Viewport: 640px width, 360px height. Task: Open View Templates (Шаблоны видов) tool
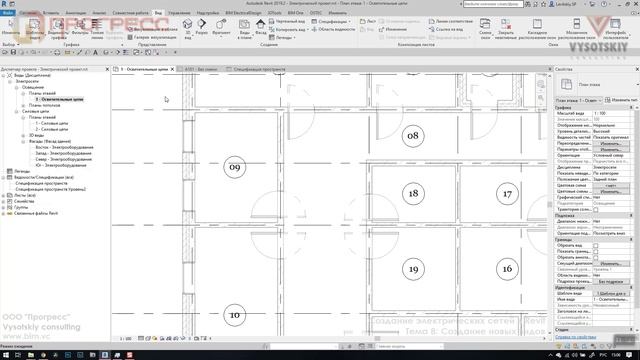click(35, 29)
